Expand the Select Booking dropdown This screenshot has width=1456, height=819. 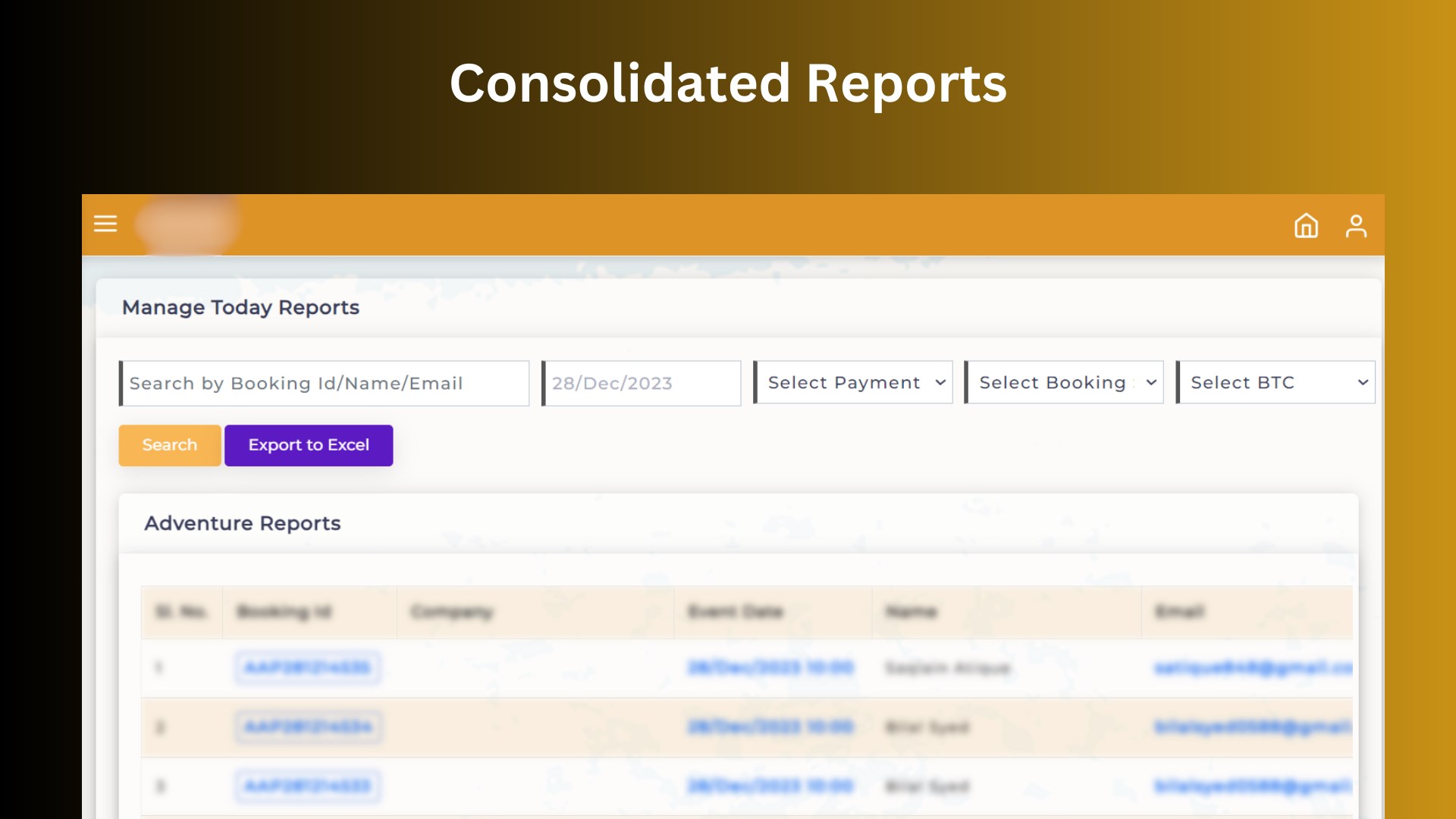click(1064, 383)
